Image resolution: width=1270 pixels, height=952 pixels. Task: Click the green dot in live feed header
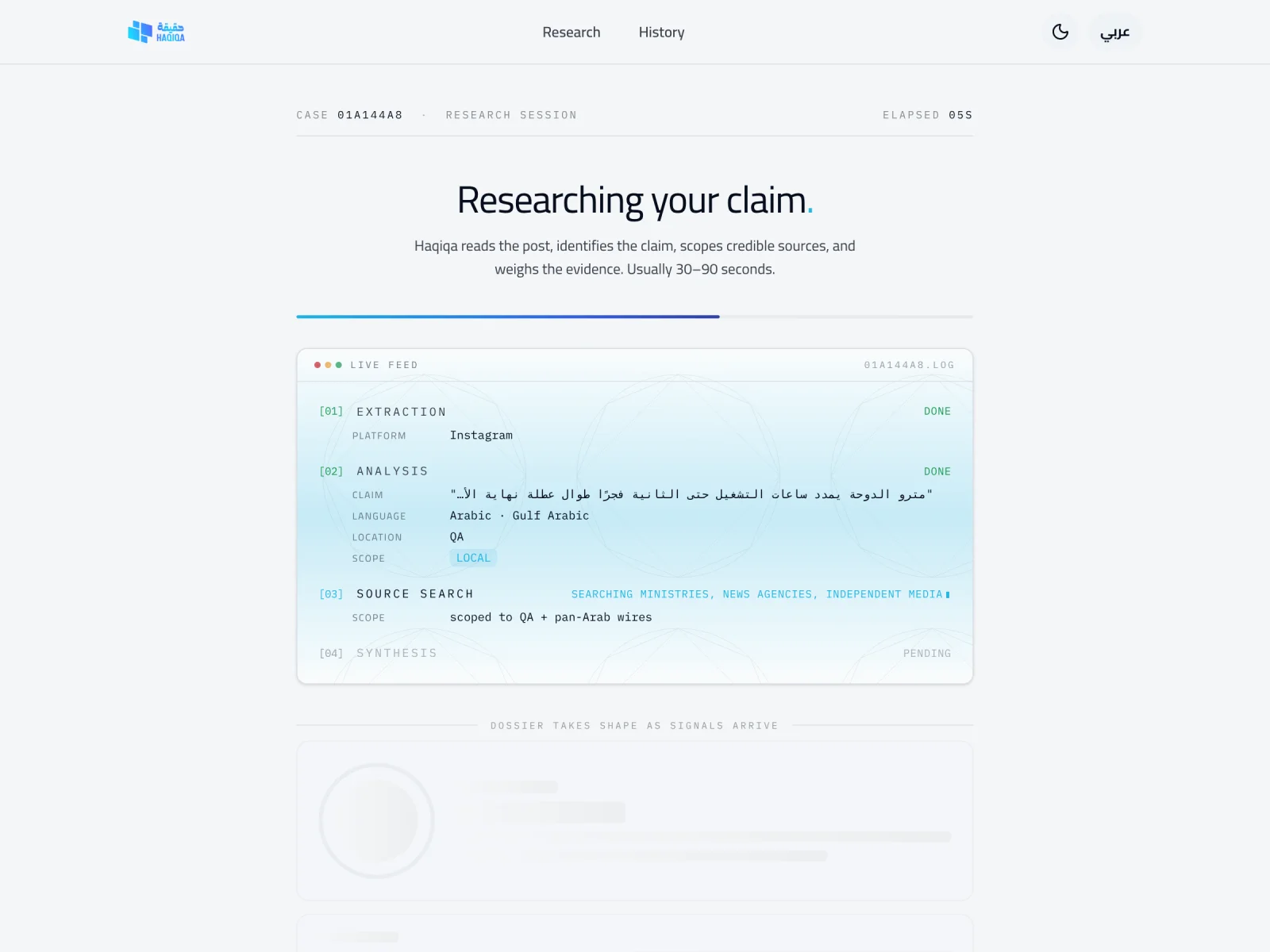click(x=339, y=365)
